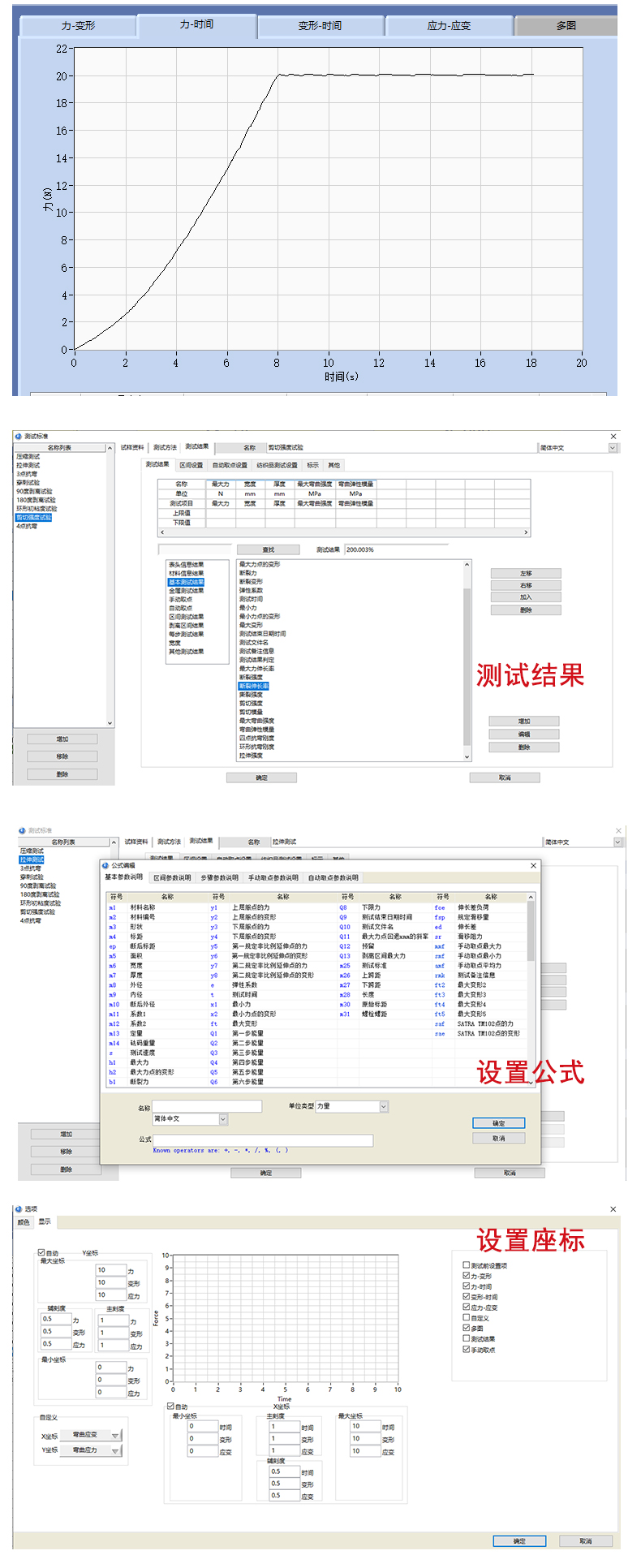641x1568 pixels.
Task: Select 剪切强度试验 in the name list
Action: 34,517
